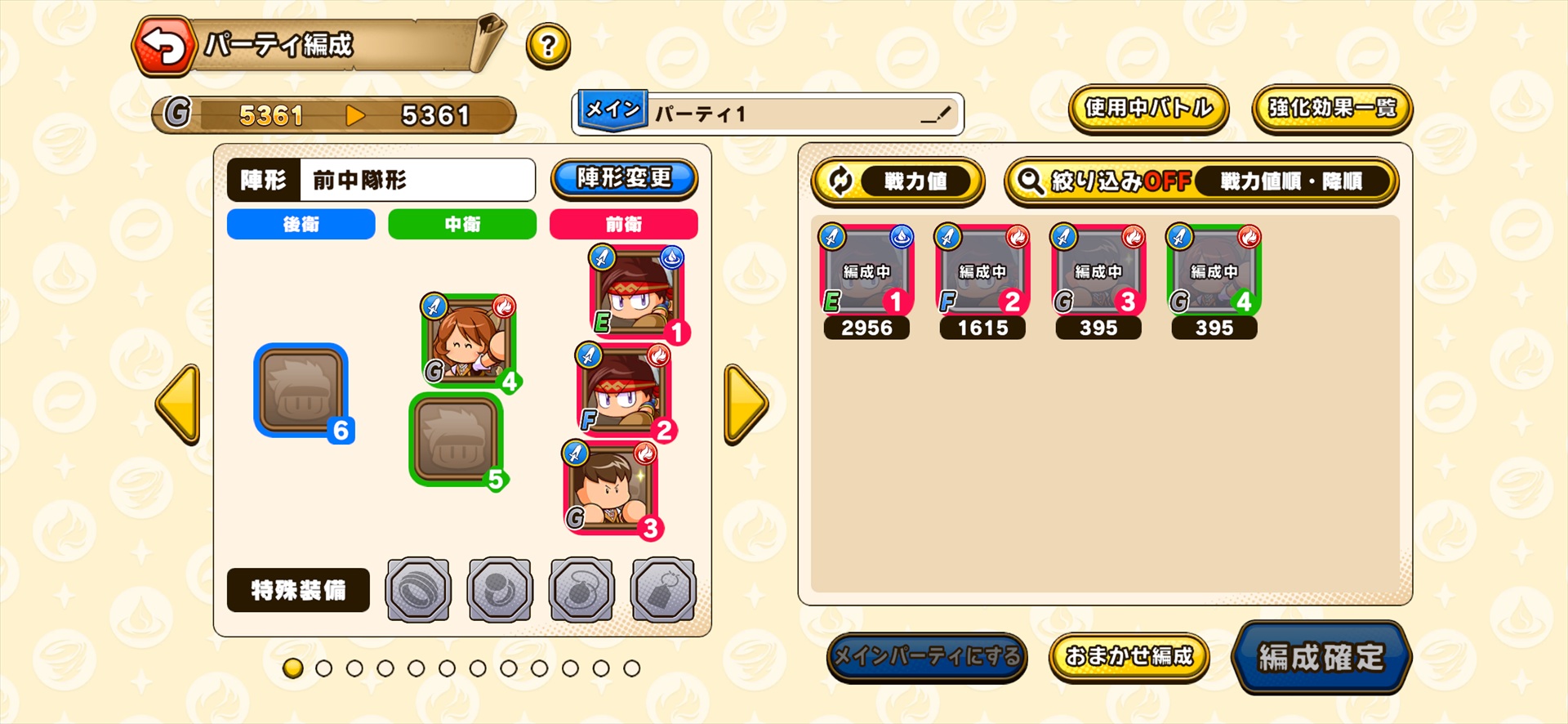
Task: Click the empty rear guard slot 6
Action: click(302, 391)
